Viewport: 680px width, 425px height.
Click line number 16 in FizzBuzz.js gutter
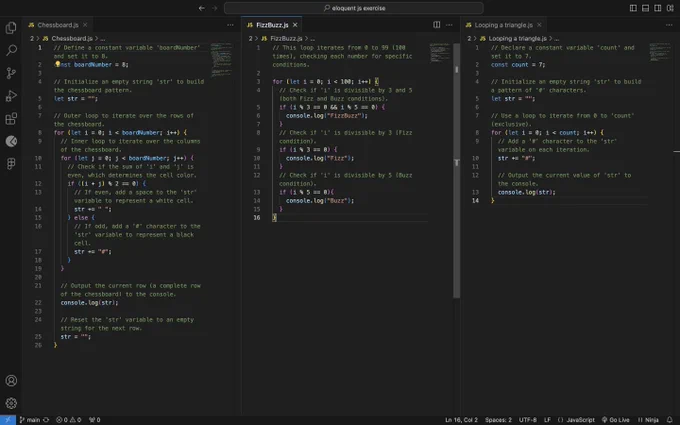click(x=257, y=217)
